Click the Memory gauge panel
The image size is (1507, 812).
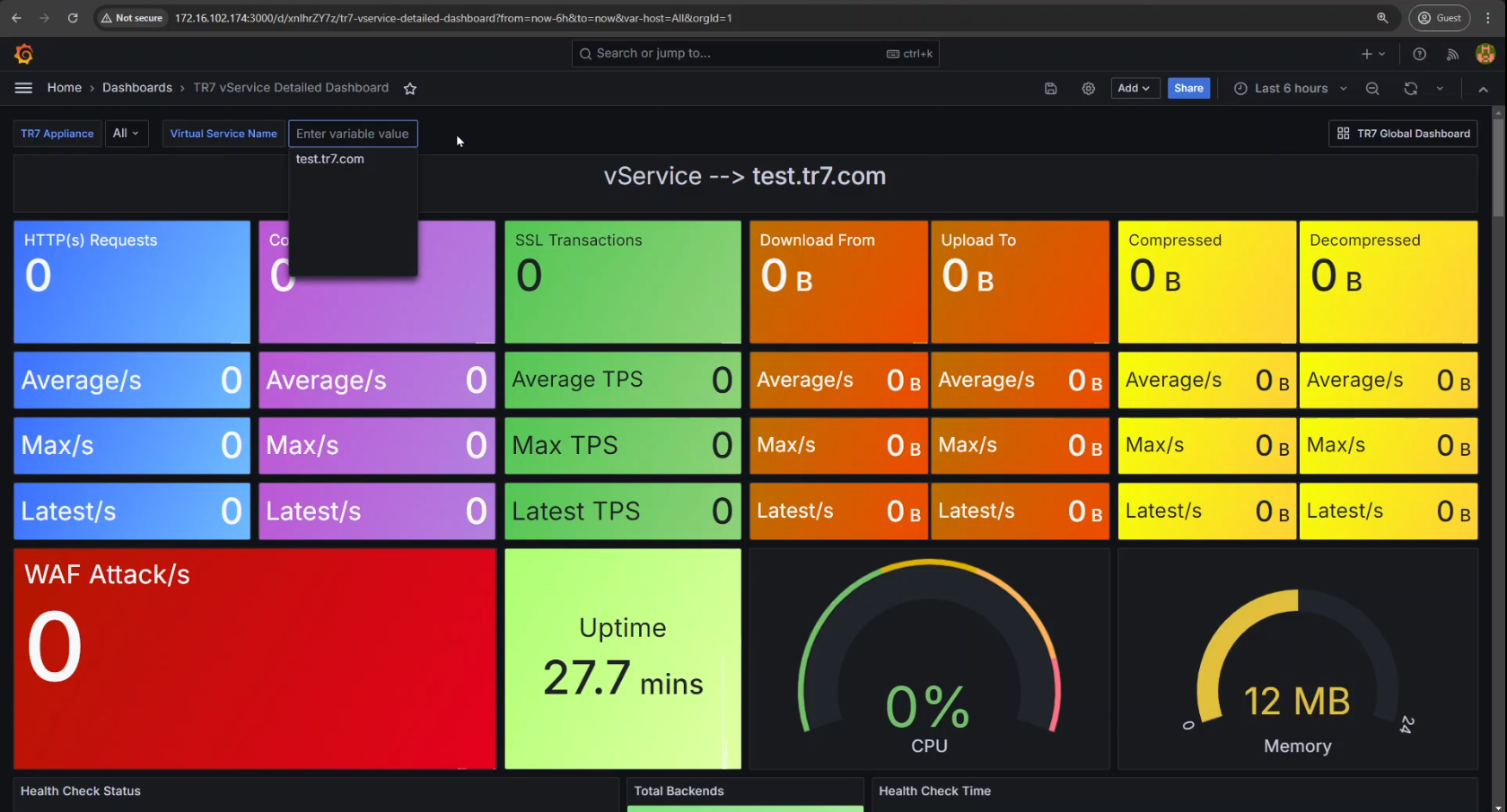pos(1298,659)
